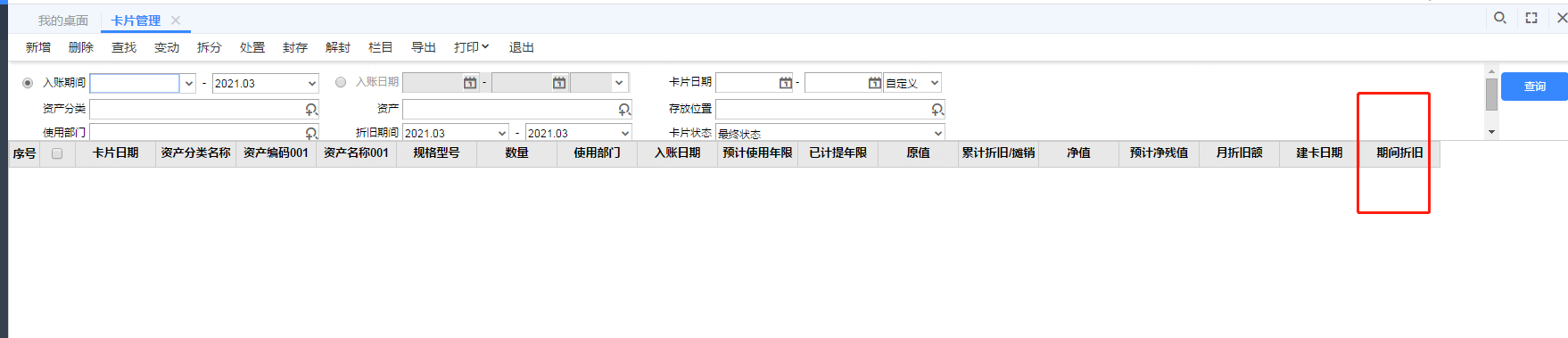
Task: Click the lookup icon in 使用部门 field
Action: pyautogui.click(x=311, y=133)
